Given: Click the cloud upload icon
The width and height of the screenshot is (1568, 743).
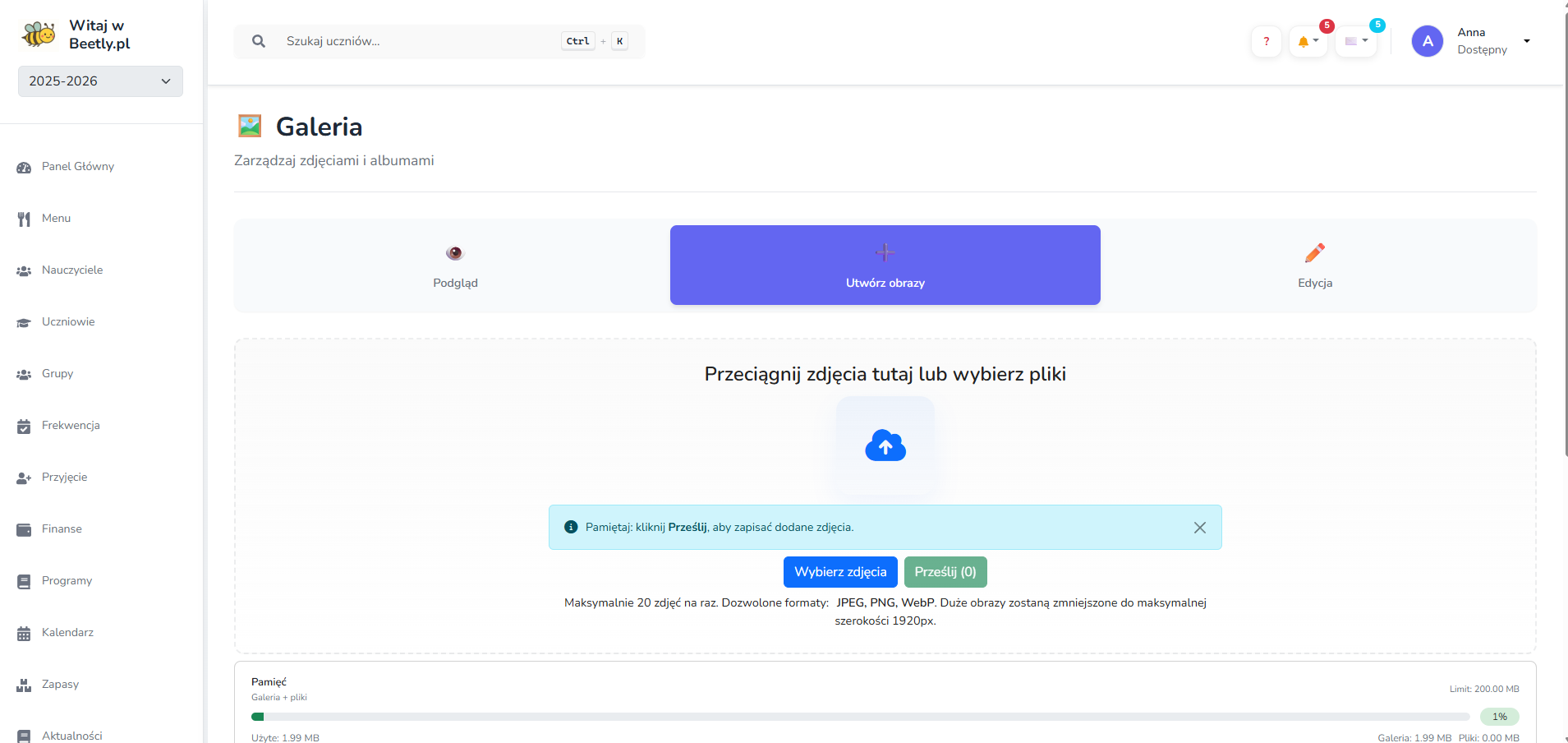Looking at the screenshot, I should [885, 445].
